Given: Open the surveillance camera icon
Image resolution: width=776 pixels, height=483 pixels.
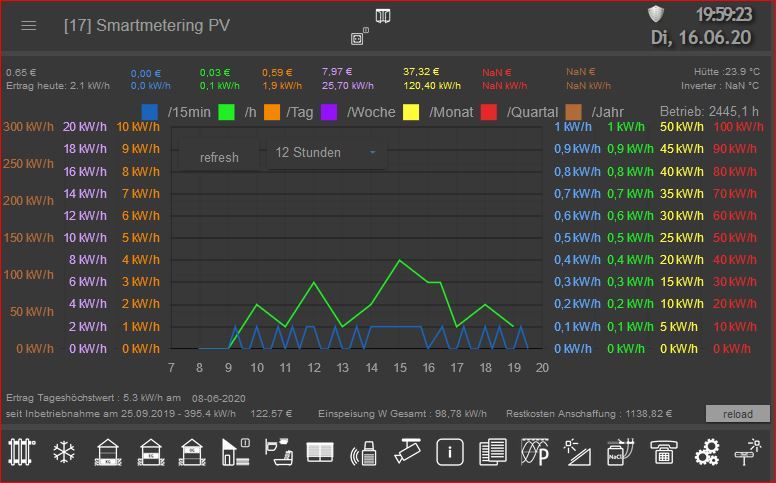Looking at the screenshot, I should (x=407, y=451).
